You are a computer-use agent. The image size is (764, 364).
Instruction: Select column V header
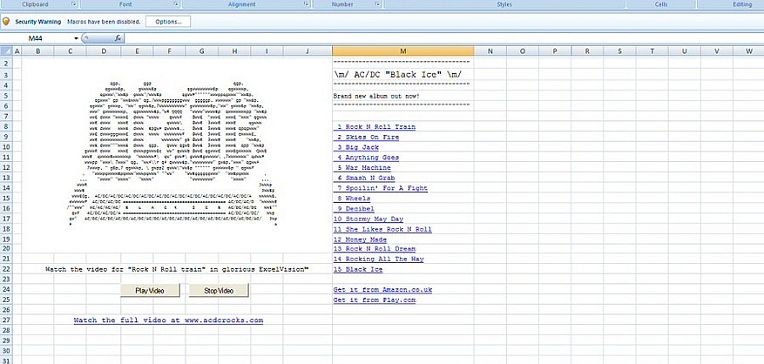[x=717, y=51]
